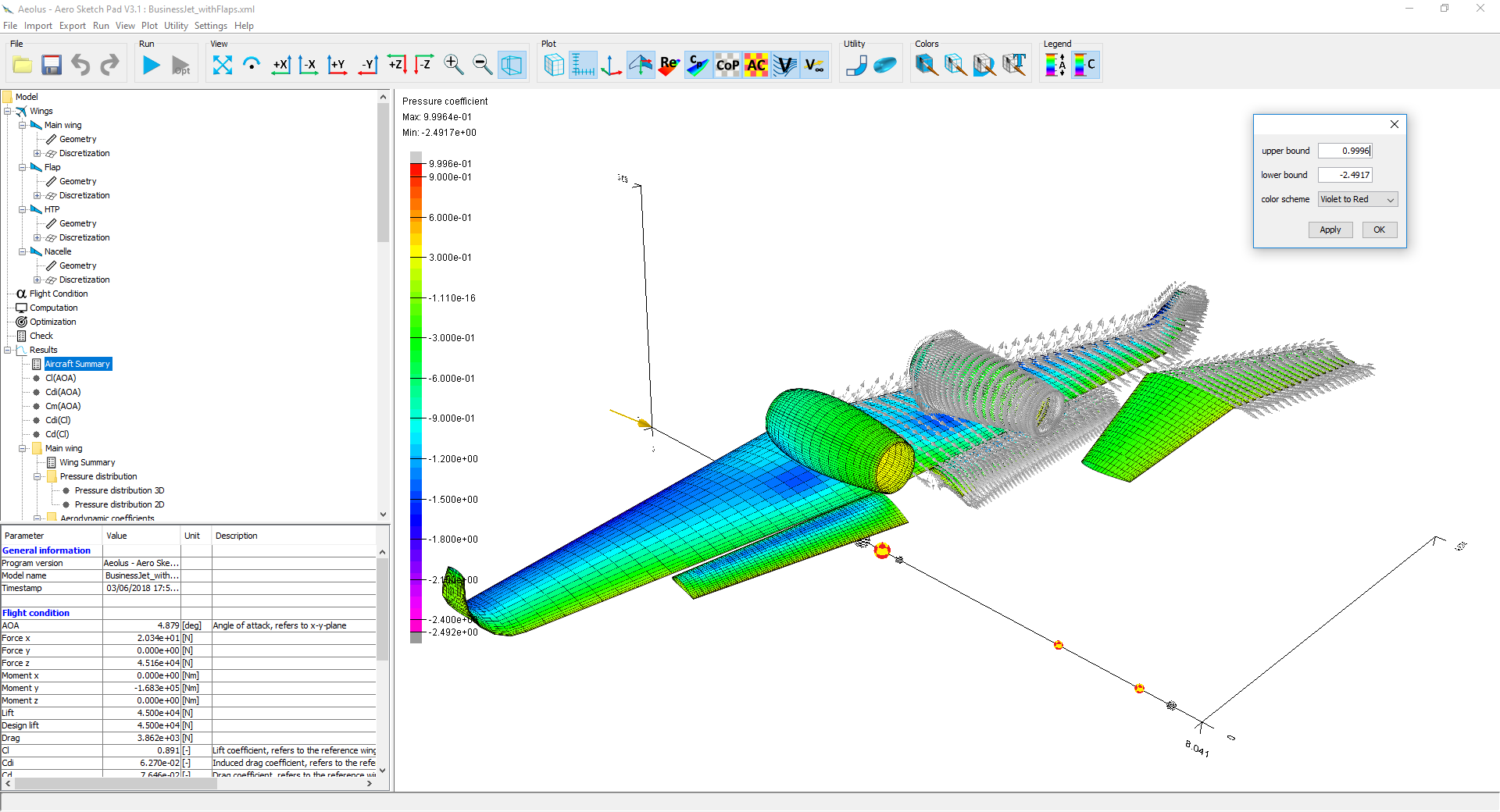Click the Apply button in legend dialog
The width and height of the screenshot is (1500, 812).
1330,230
